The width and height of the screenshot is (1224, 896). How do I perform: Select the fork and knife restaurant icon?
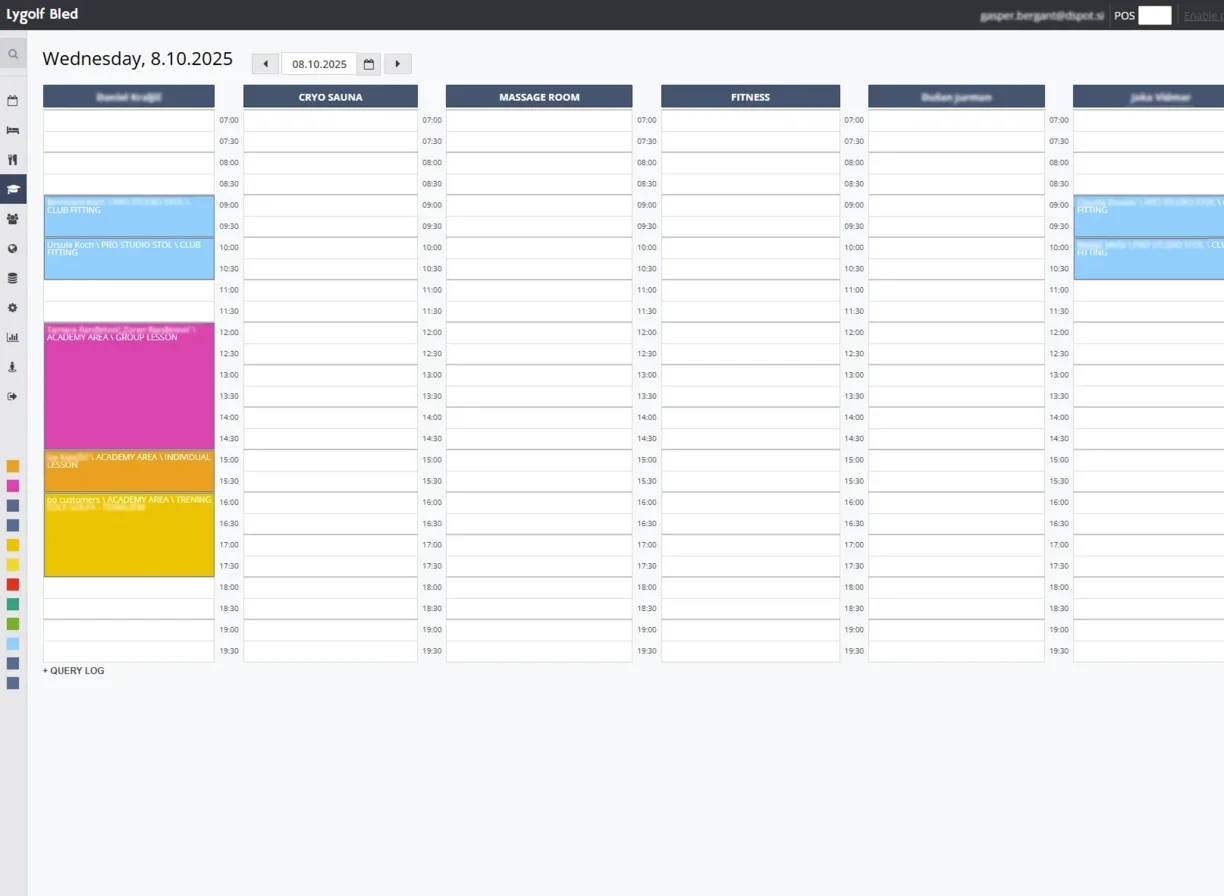point(13,160)
